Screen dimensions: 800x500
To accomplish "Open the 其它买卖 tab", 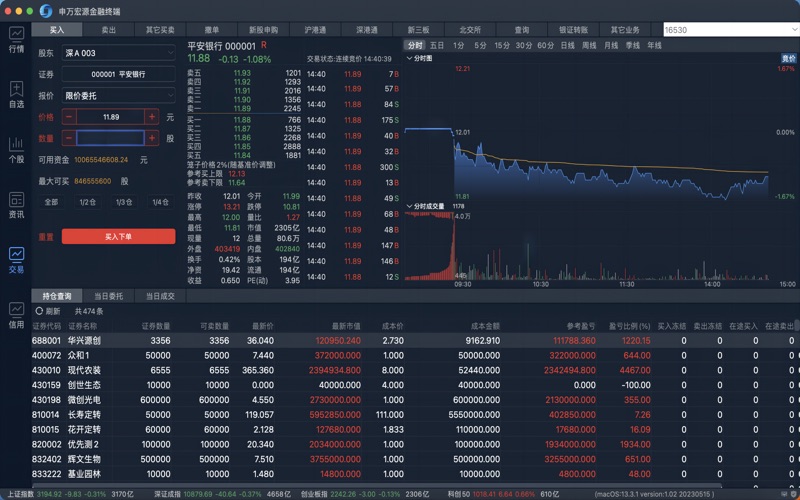I will coord(160,30).
